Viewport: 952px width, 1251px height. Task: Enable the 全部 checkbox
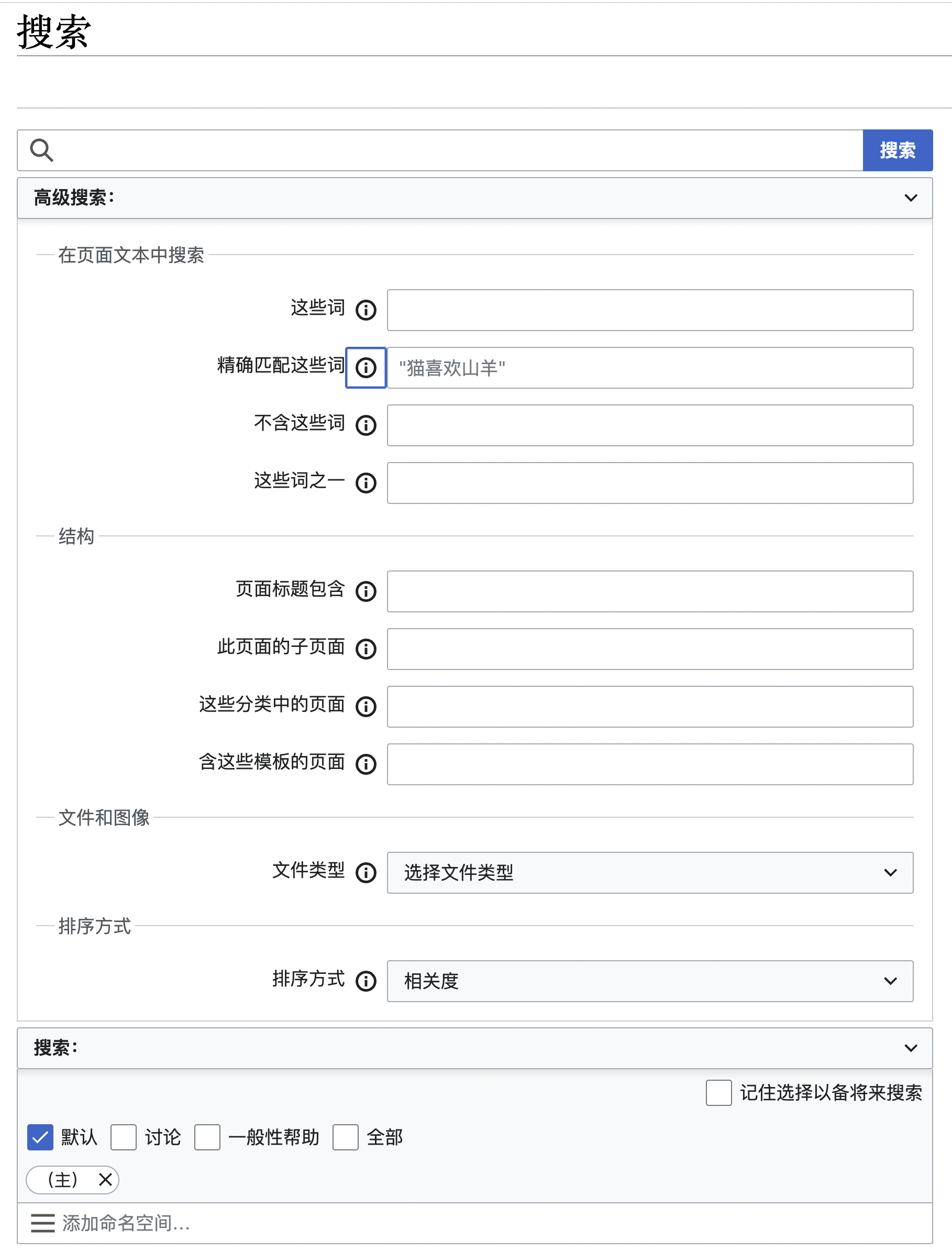click(346, 1137)
